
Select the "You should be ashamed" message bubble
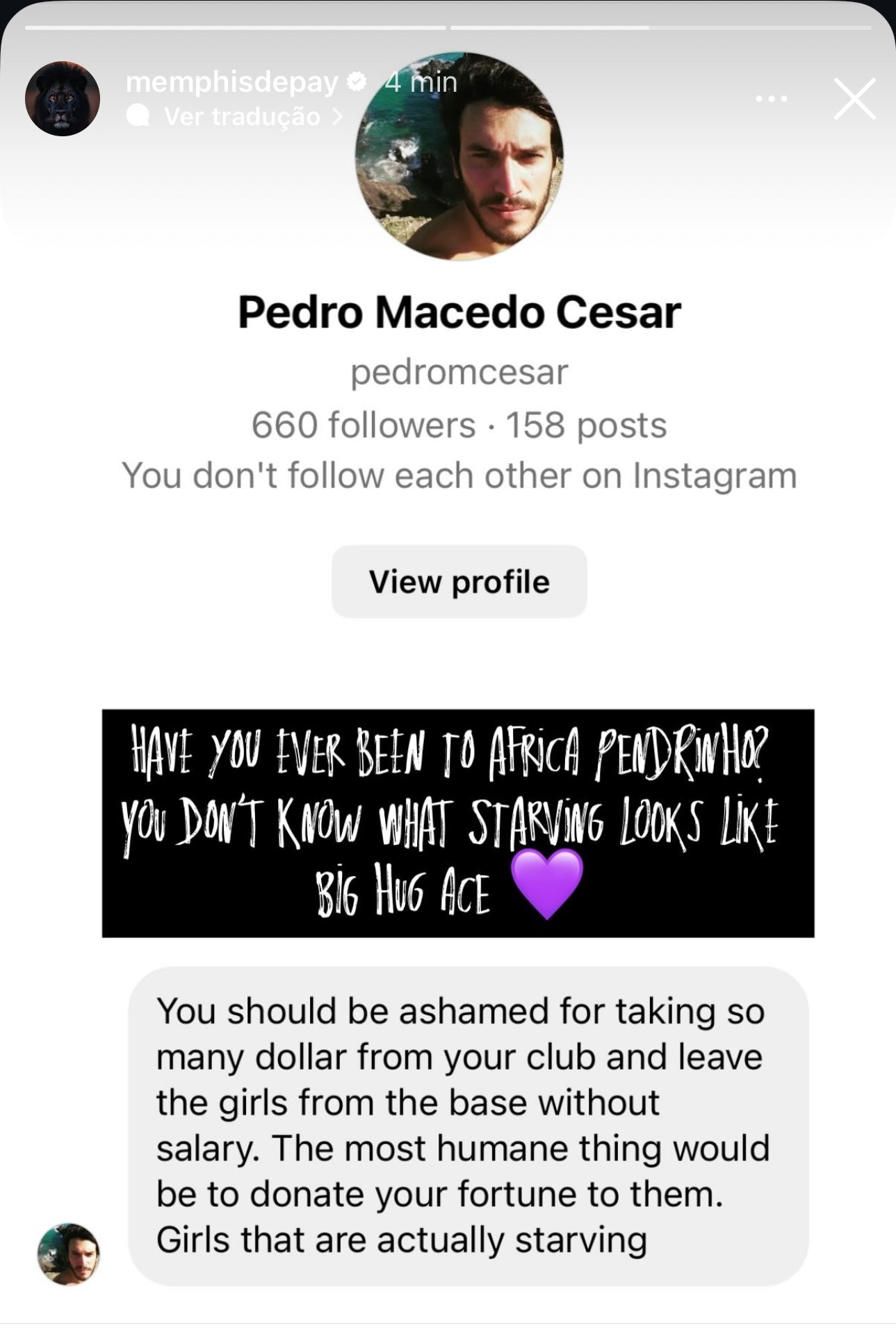(468, 1125)
